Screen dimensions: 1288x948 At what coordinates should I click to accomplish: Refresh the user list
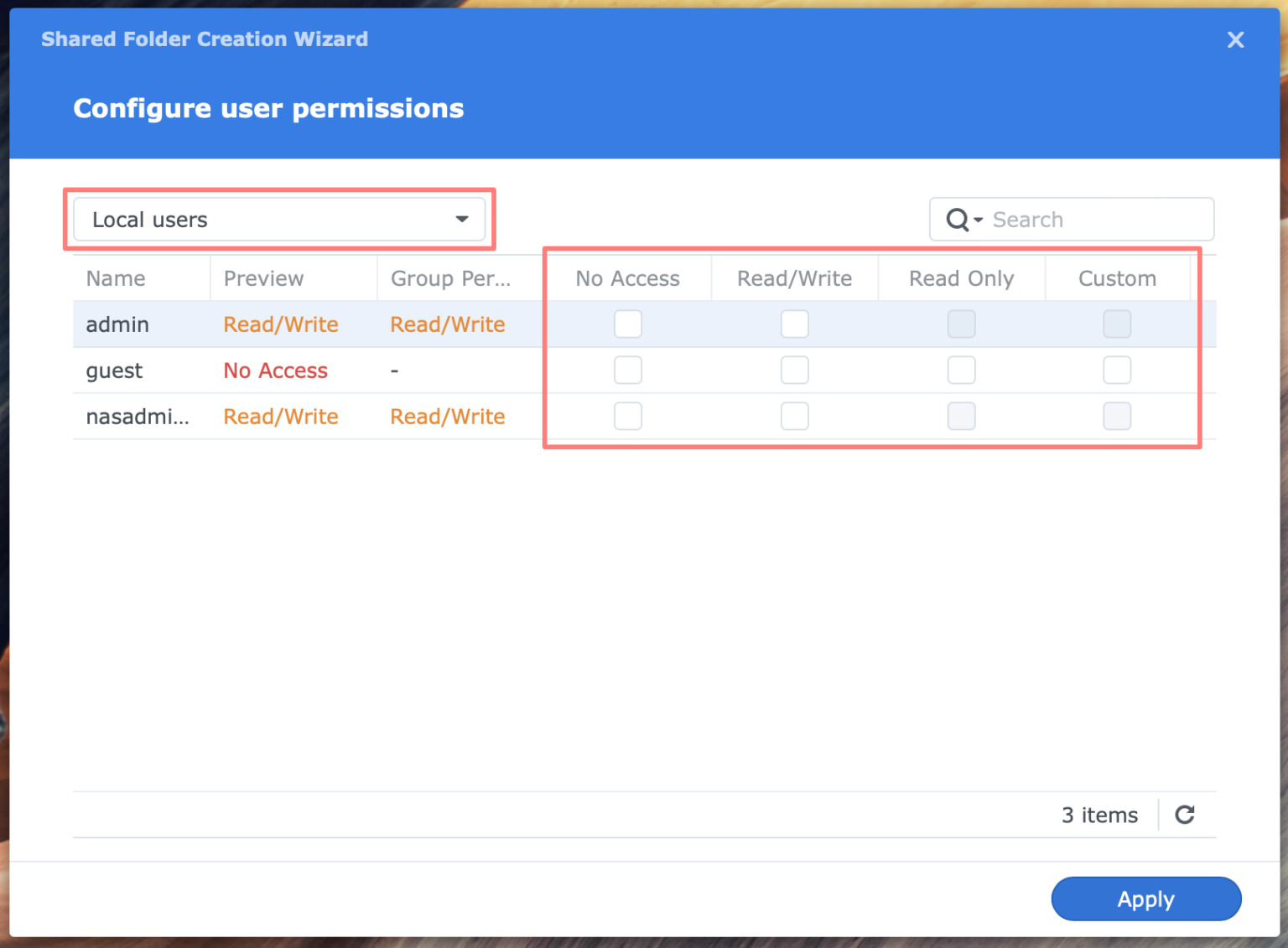tap(1184, 814)
